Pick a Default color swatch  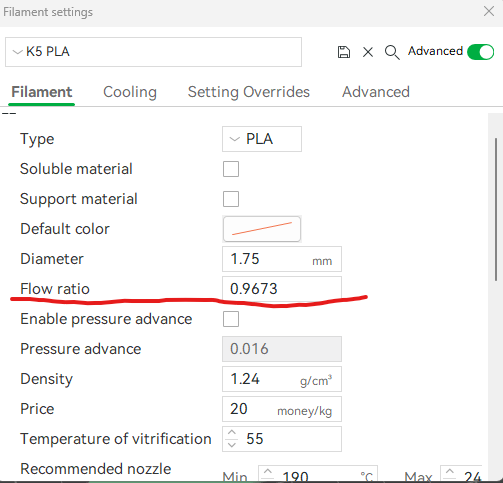(x=262, y=229)
